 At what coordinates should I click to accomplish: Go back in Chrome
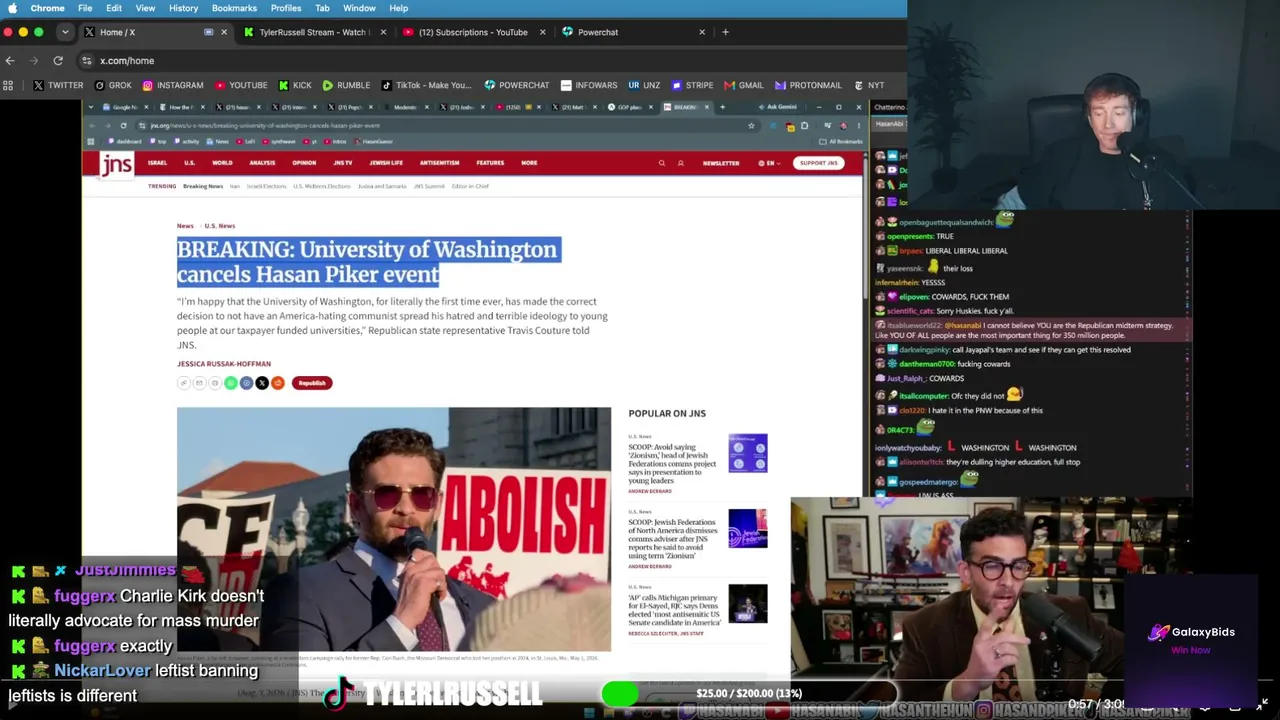pyautogui.click(x=10, y=61)
